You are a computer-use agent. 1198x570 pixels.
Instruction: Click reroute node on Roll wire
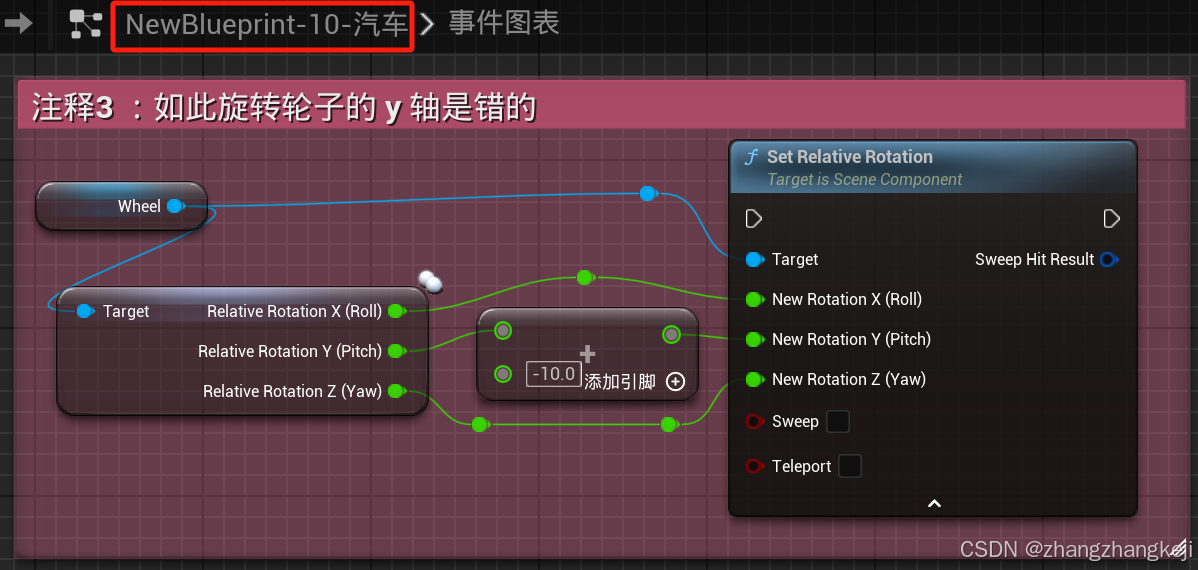585,277
